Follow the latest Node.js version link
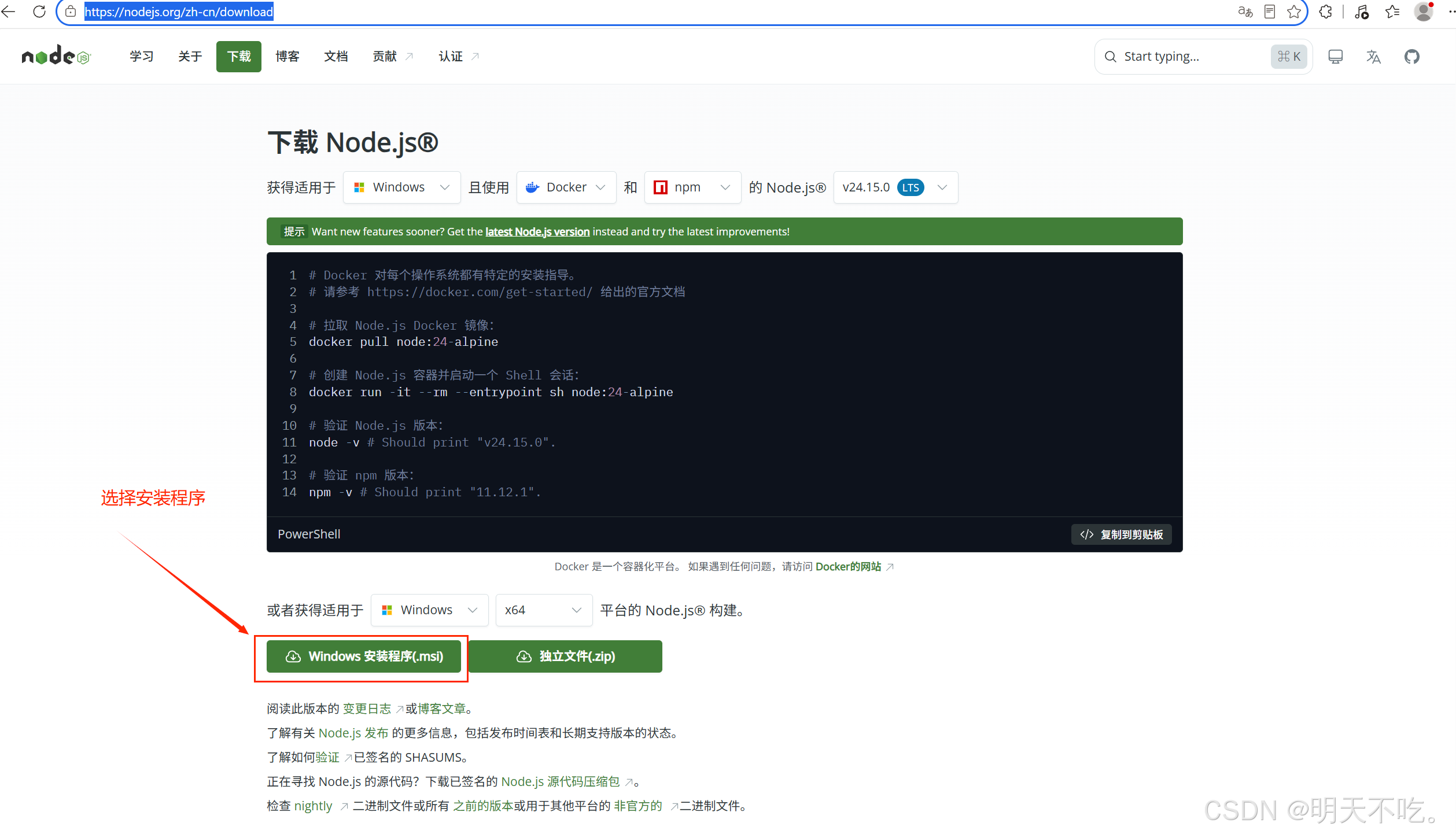This screenshot has height=834, width=1456. coord(537,232)
